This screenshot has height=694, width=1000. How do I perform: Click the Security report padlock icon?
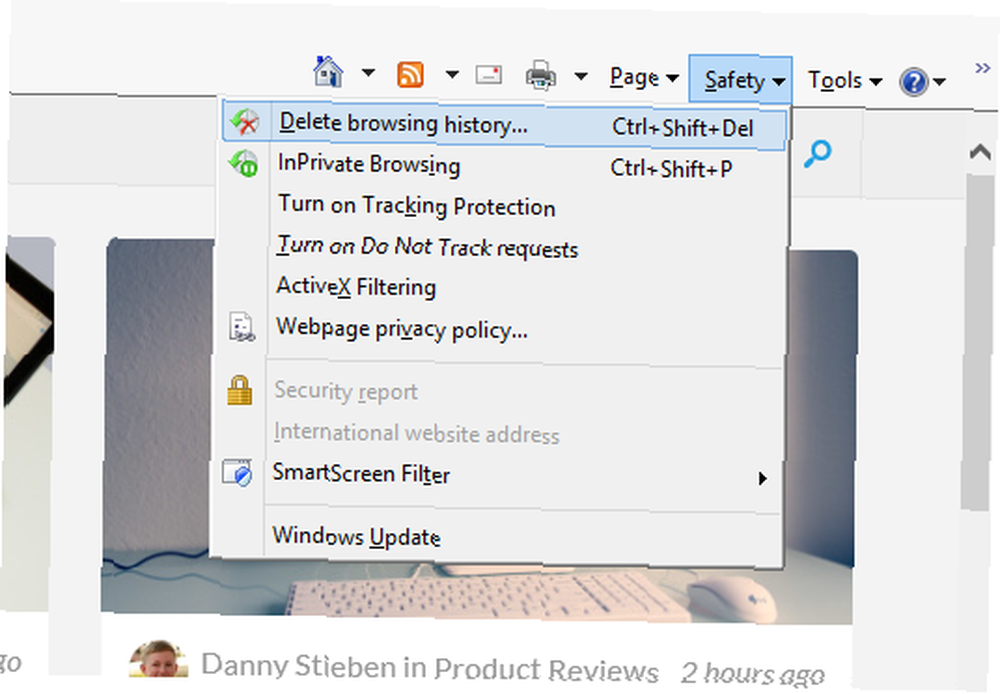(x=240, y=390)
